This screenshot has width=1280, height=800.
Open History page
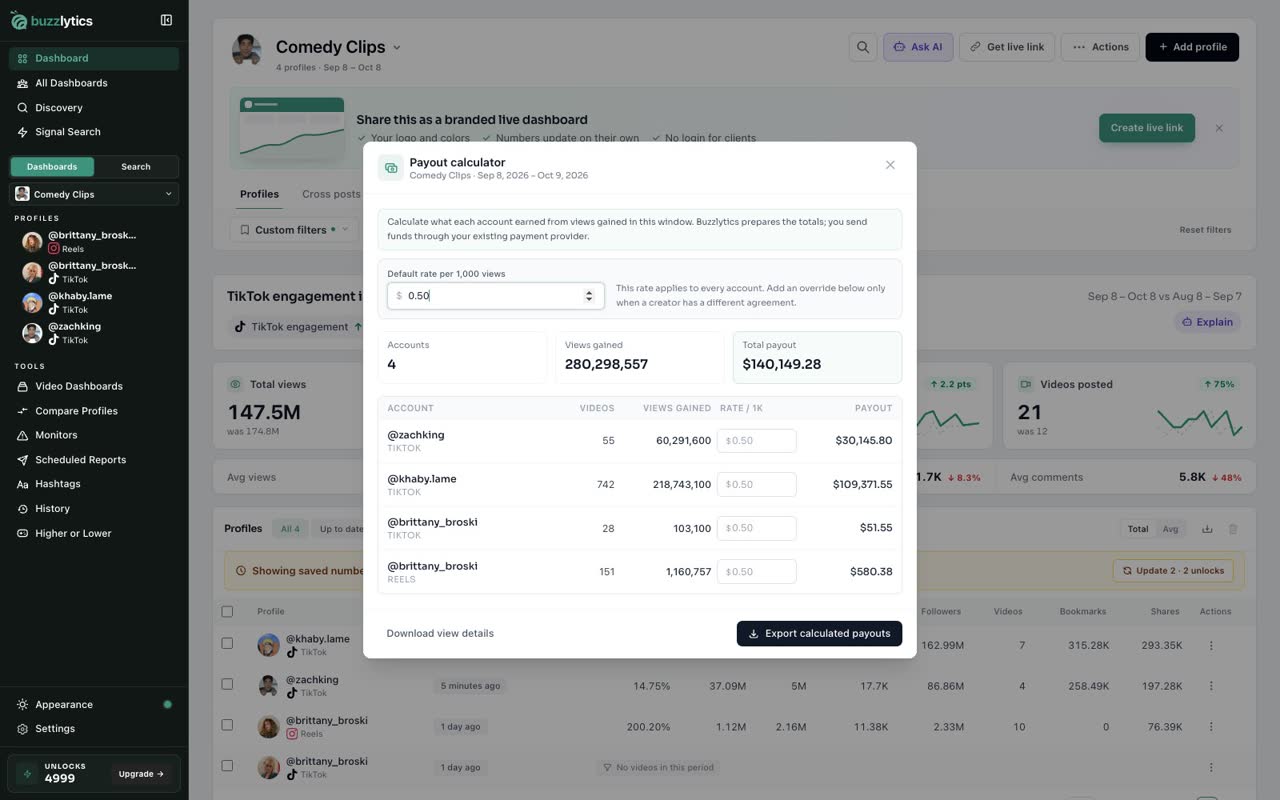pos(94,509)
